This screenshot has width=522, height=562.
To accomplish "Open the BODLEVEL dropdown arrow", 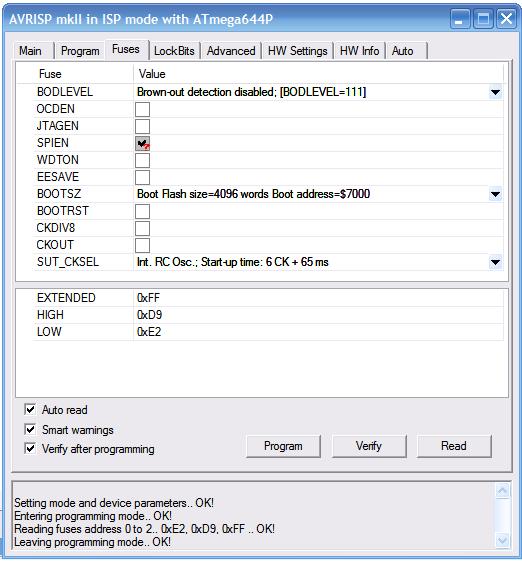I will [x=495, y=92].
